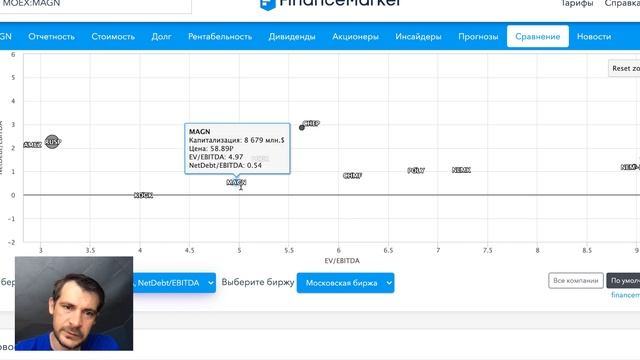Click the Все компании button

coord(576,280)
